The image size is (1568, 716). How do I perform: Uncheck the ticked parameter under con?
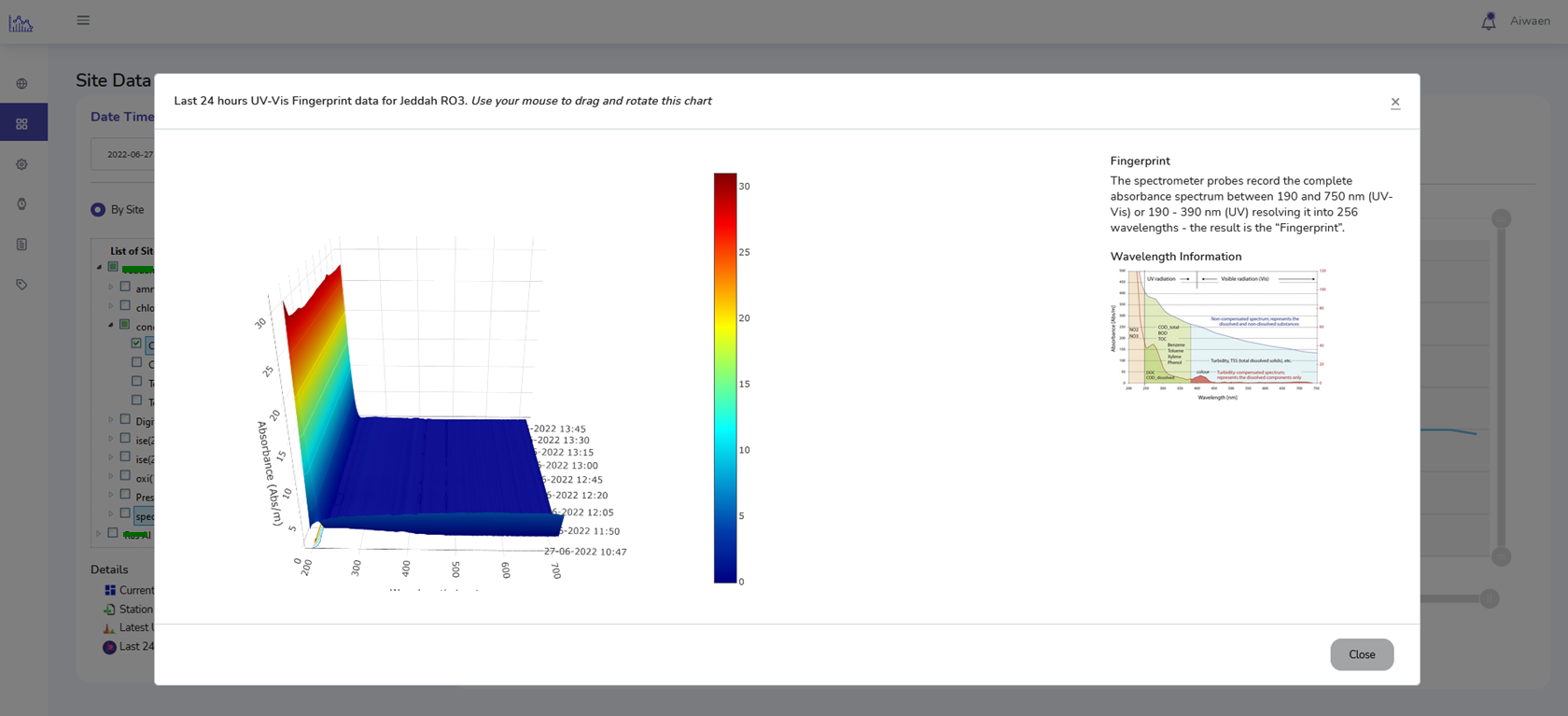coord(137,344)
